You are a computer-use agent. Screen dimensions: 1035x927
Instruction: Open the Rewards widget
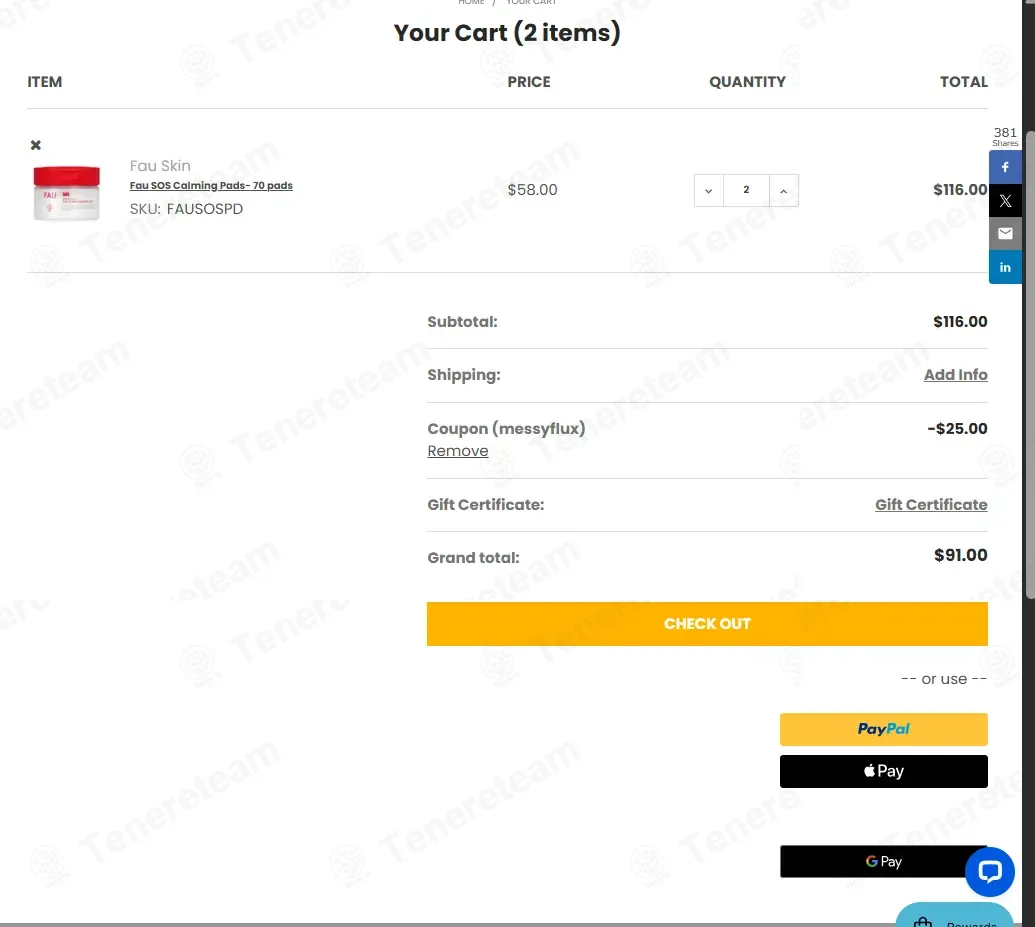(954, 916)
